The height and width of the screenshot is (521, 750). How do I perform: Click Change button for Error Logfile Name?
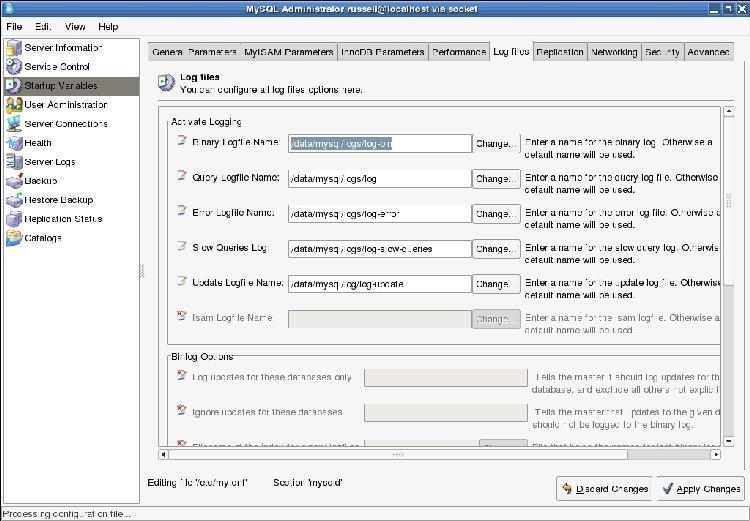[495, 214]
